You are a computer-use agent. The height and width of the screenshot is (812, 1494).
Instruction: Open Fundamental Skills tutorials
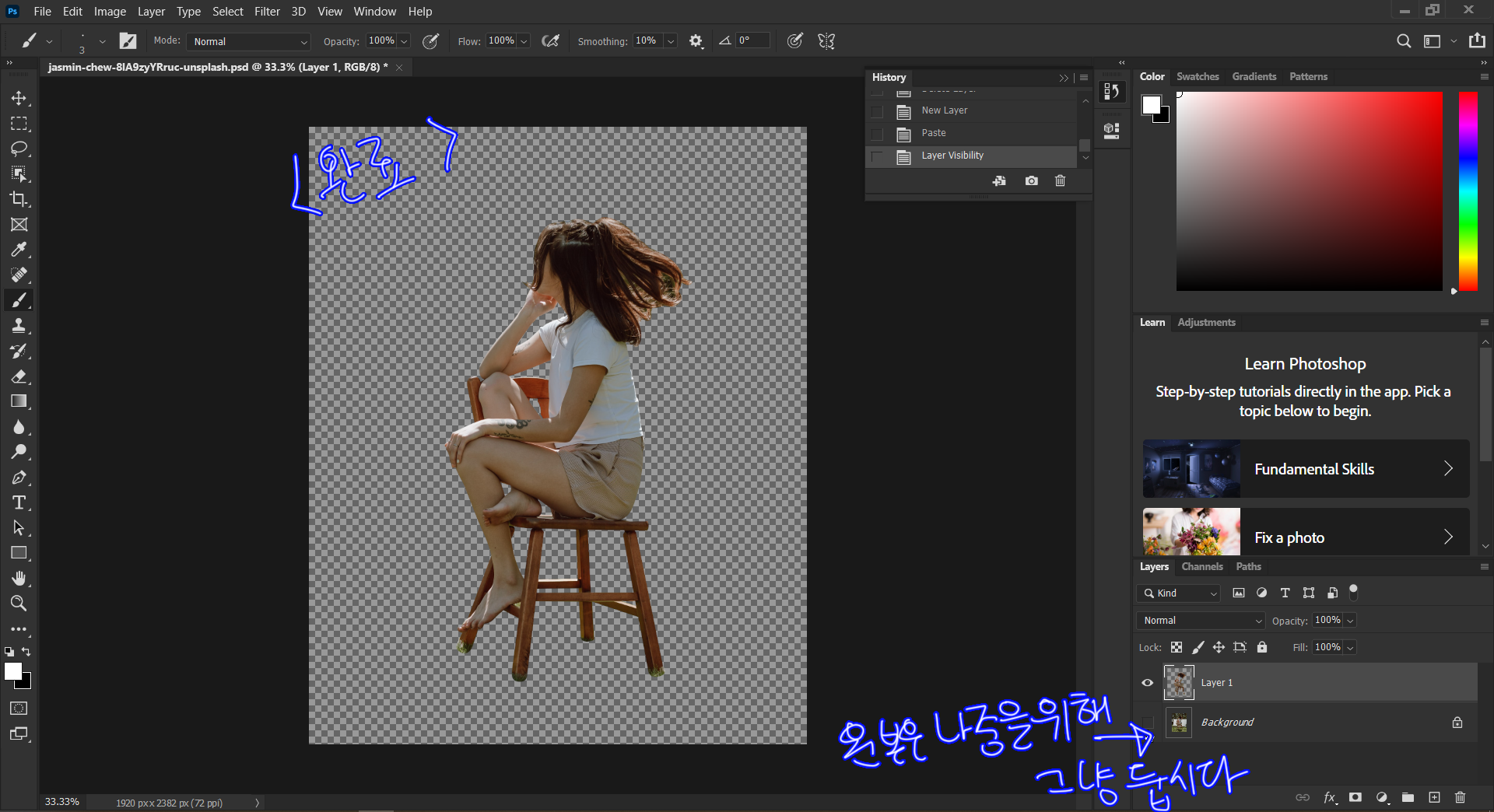(1306, 469)
